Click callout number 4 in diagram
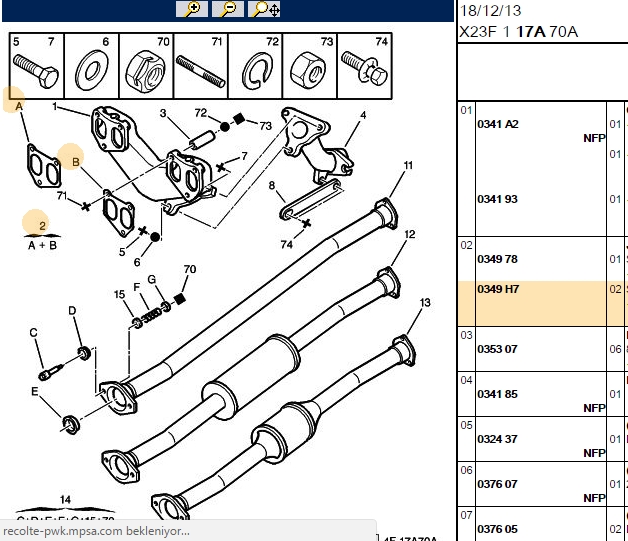Image resolution: width=628 pixels, height=541 pixels. click(363, 115)
